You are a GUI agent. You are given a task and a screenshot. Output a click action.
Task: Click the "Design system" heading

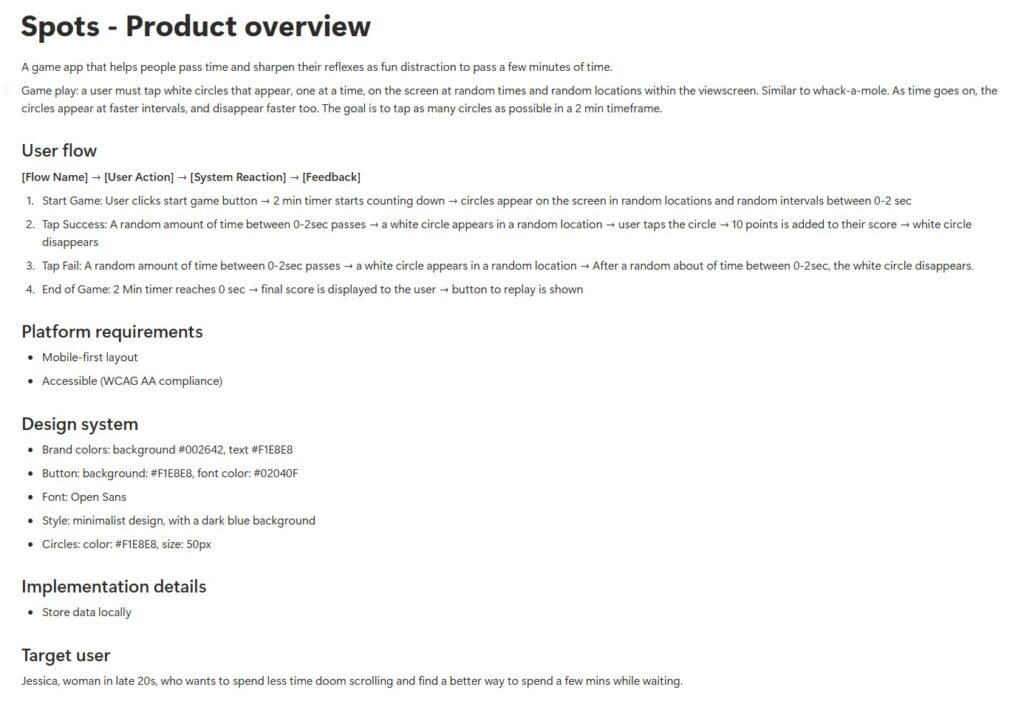pos(80,424)
